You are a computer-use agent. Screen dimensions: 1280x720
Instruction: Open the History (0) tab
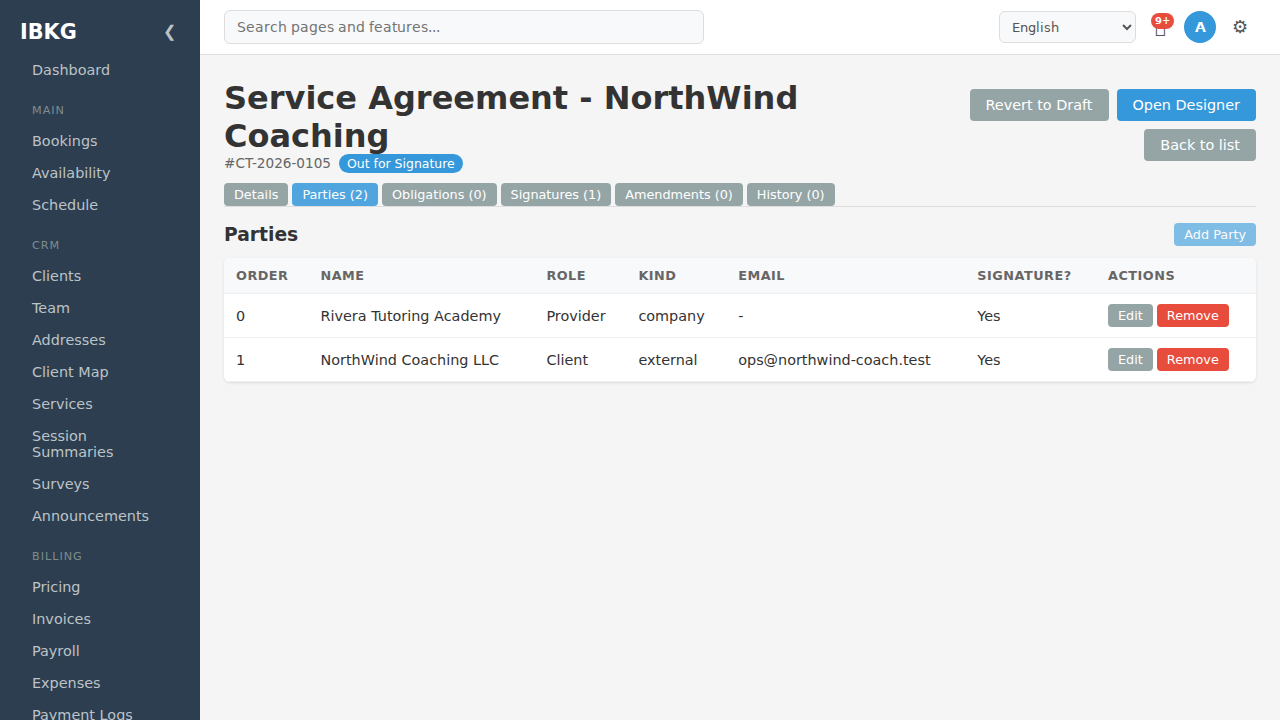(791, 195)
